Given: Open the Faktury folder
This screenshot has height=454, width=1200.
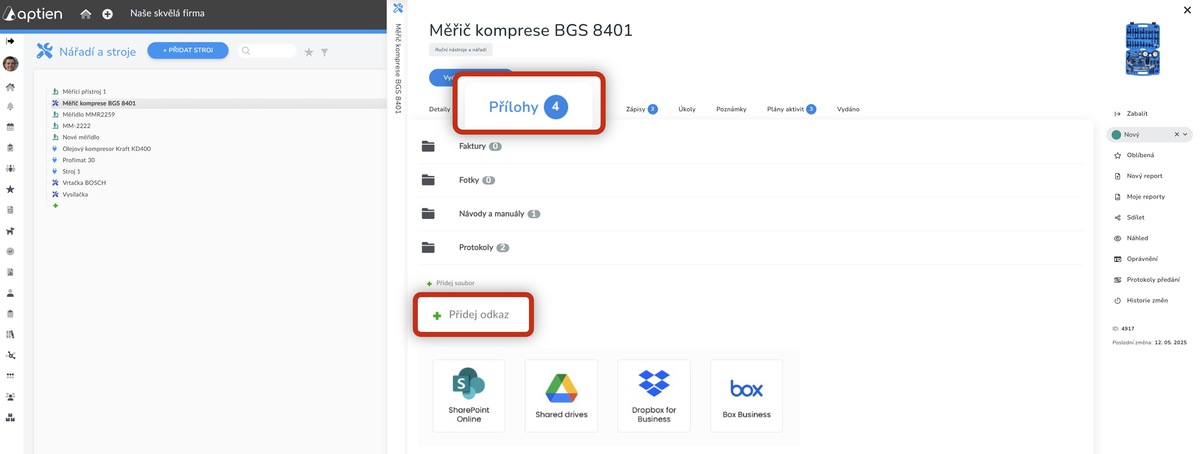Looking at the screenshot, I should pos(472,146).
